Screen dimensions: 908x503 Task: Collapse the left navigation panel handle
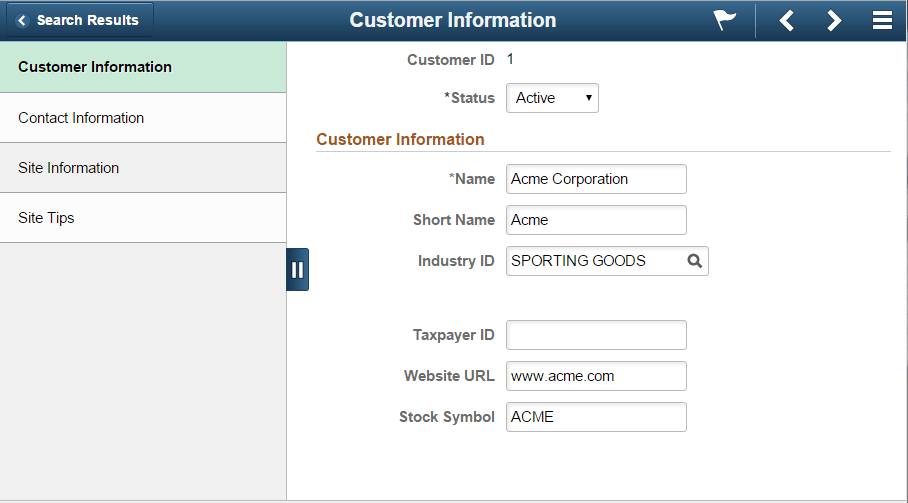[298, 269]
